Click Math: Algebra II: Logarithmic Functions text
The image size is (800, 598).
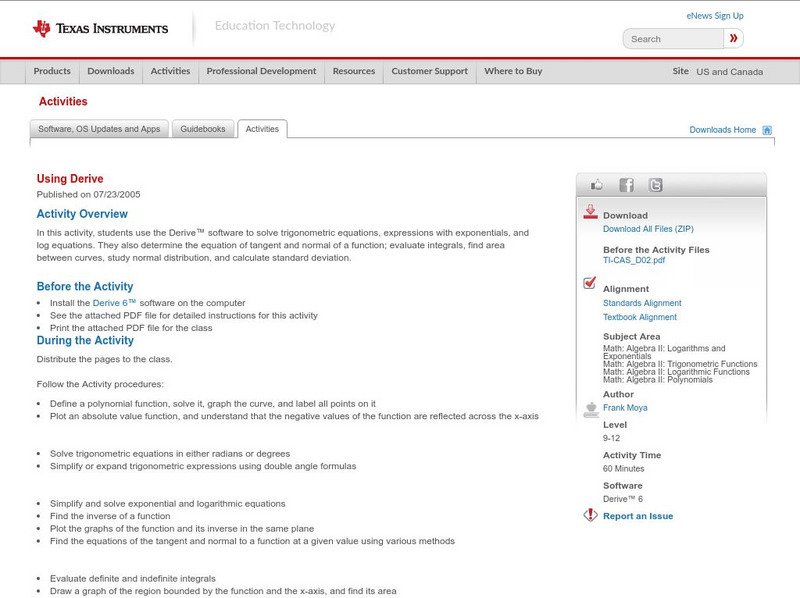point(677,372)
